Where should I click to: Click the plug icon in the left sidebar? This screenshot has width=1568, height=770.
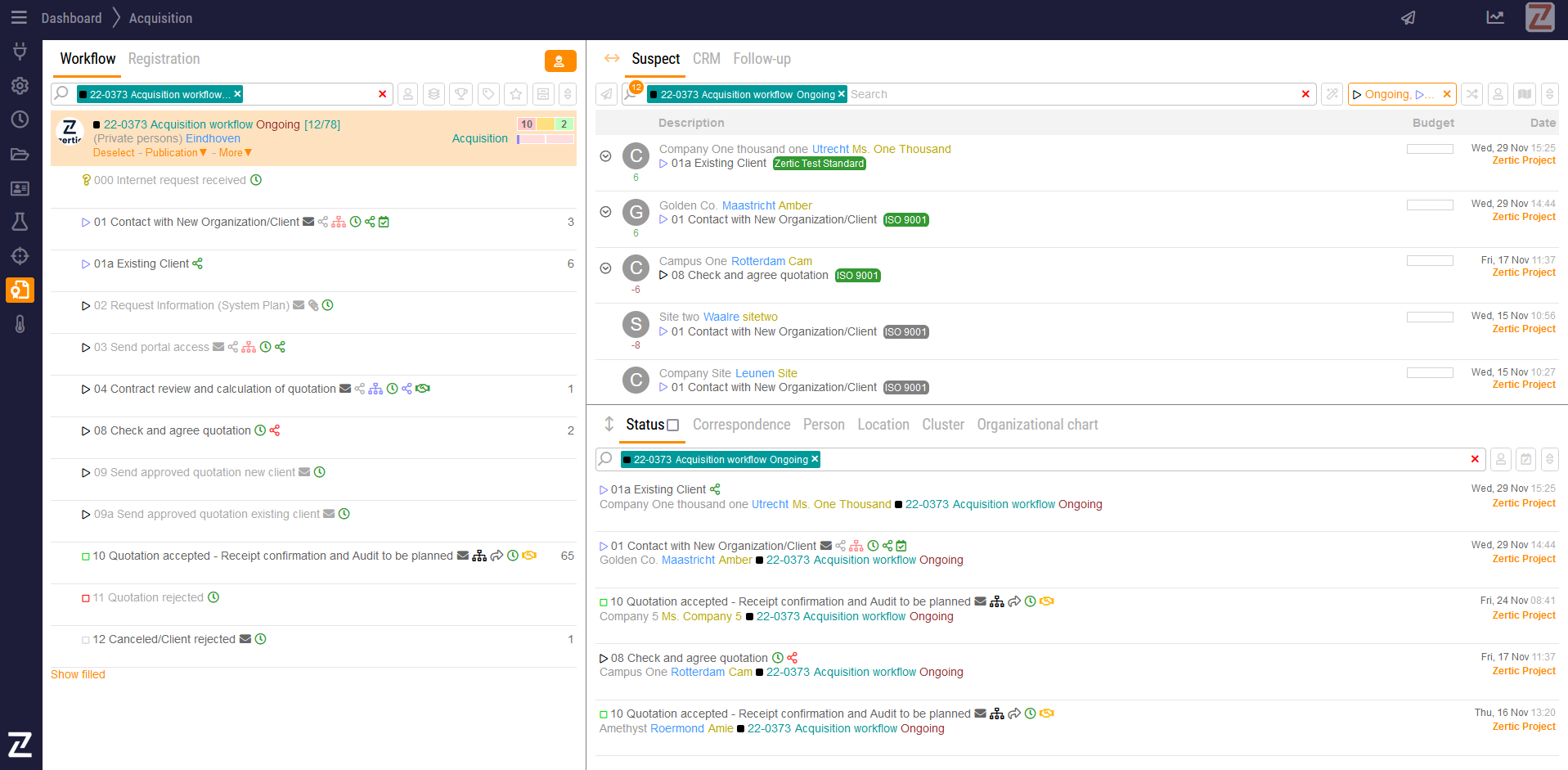tap(20, 52)
